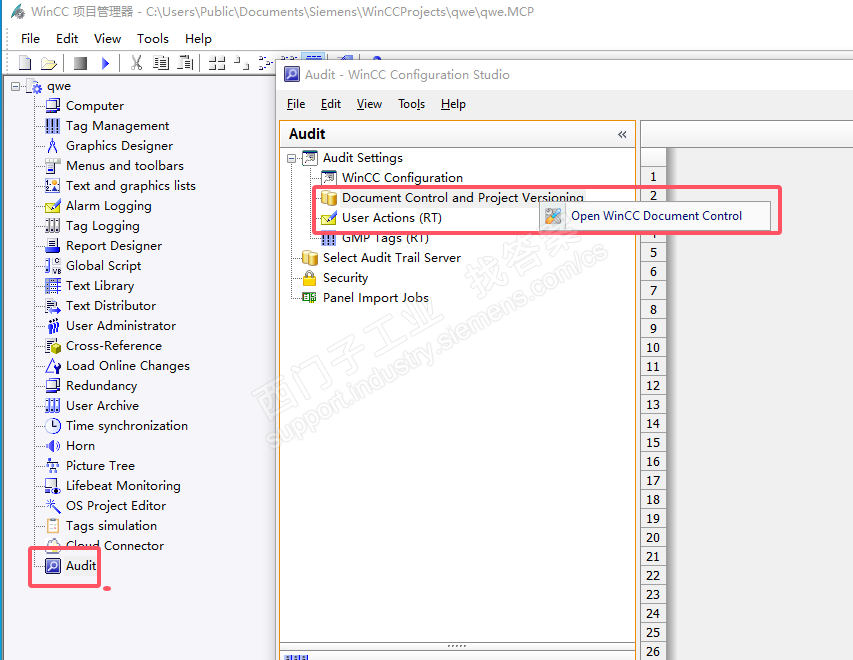Select Cloud Connector entry
853x660 pixels.
[115, 546]
